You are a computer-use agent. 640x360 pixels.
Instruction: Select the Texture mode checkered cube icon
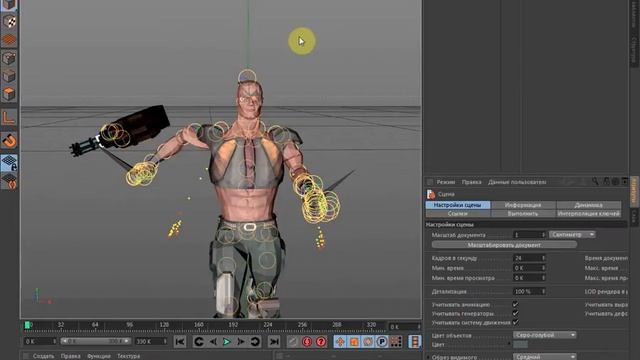click(x=9, y=22)
